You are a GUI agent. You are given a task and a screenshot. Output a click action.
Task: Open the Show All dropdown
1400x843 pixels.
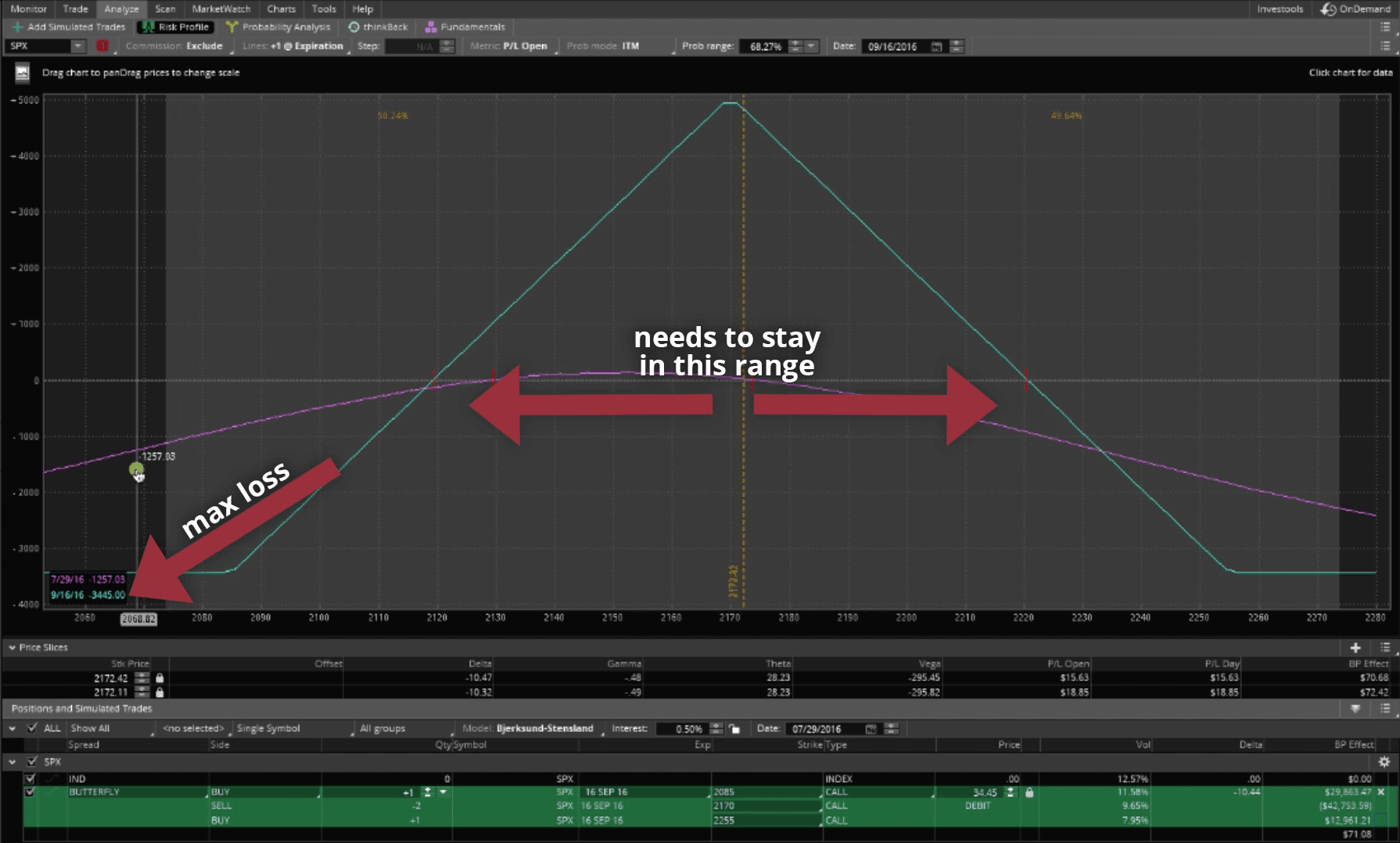112,728
